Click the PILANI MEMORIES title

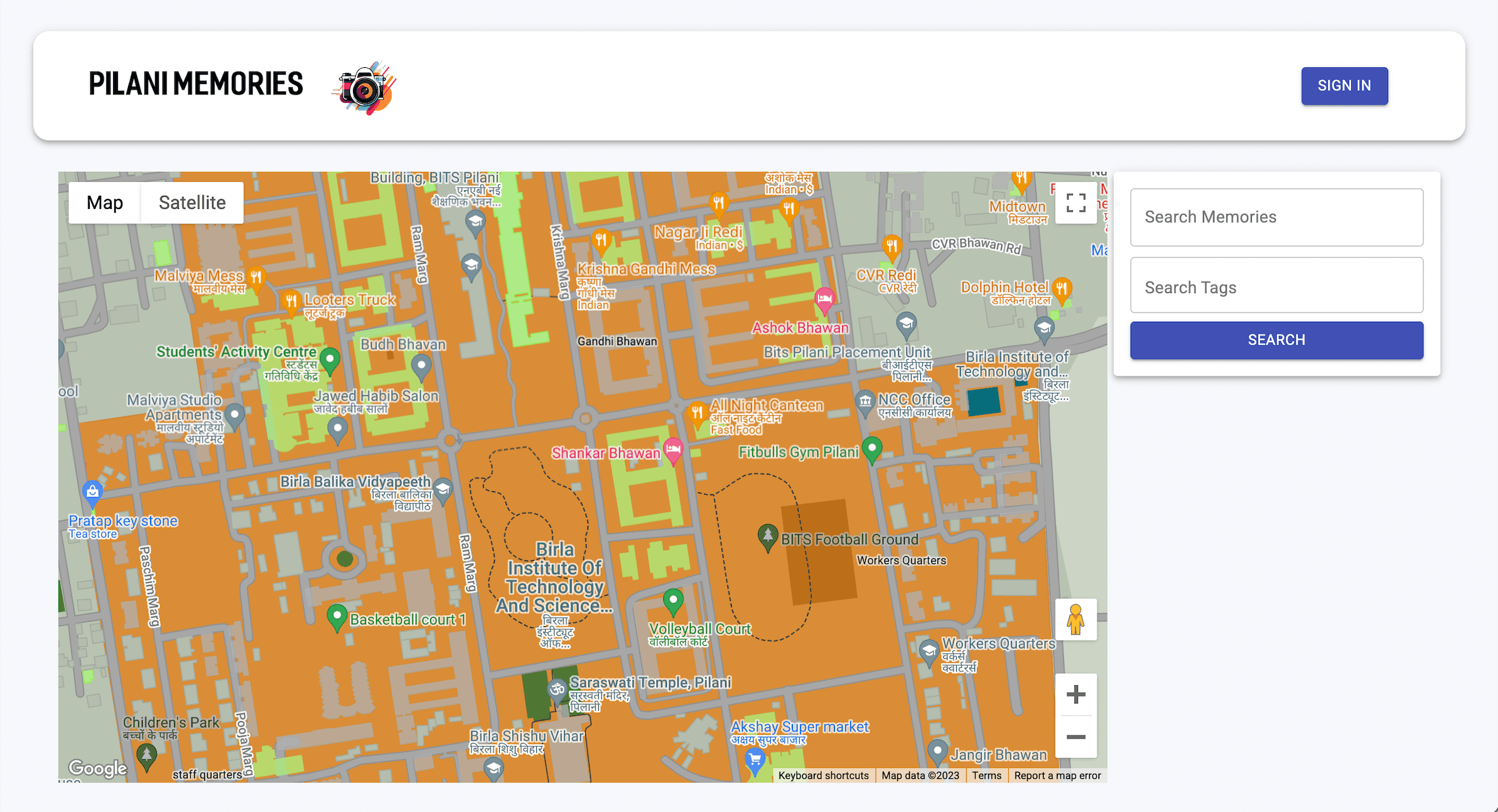196,84
